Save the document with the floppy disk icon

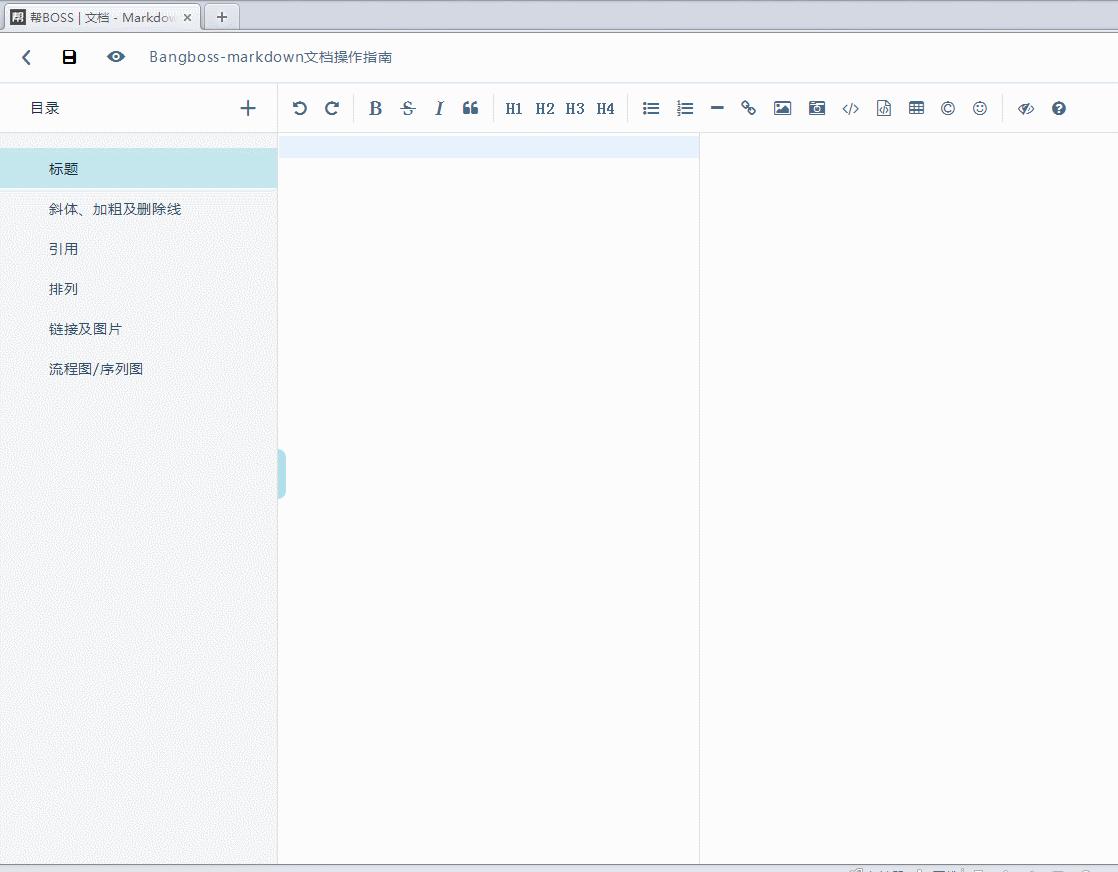(69, 57)
